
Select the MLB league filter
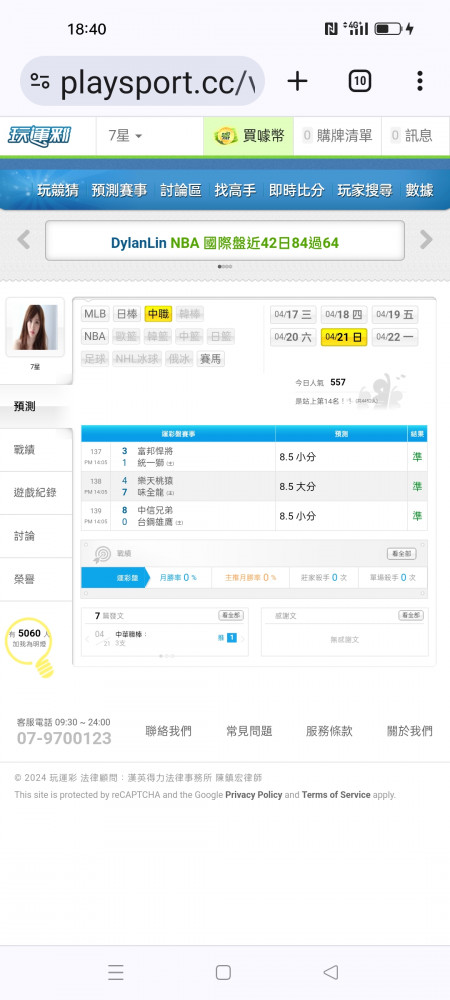[x=96, y=314]
